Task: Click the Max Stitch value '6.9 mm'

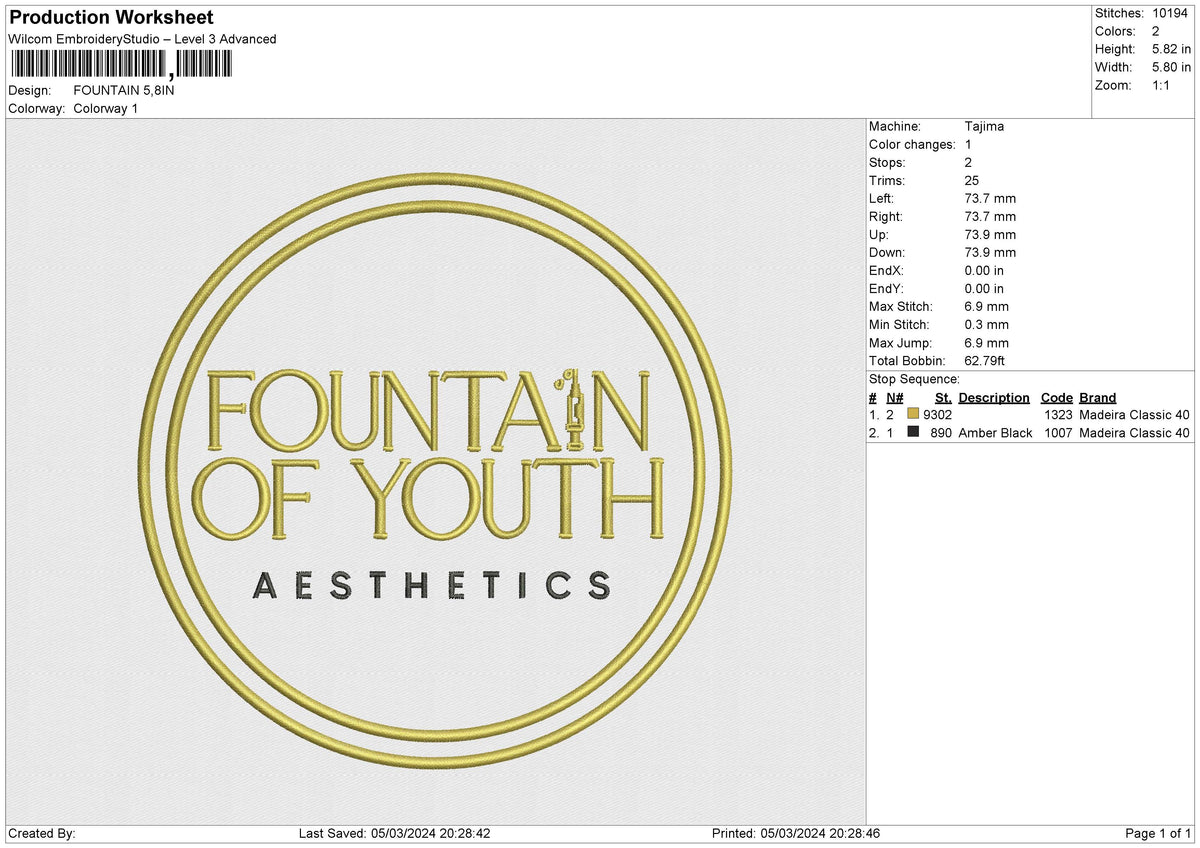Action: click(986, 307)
